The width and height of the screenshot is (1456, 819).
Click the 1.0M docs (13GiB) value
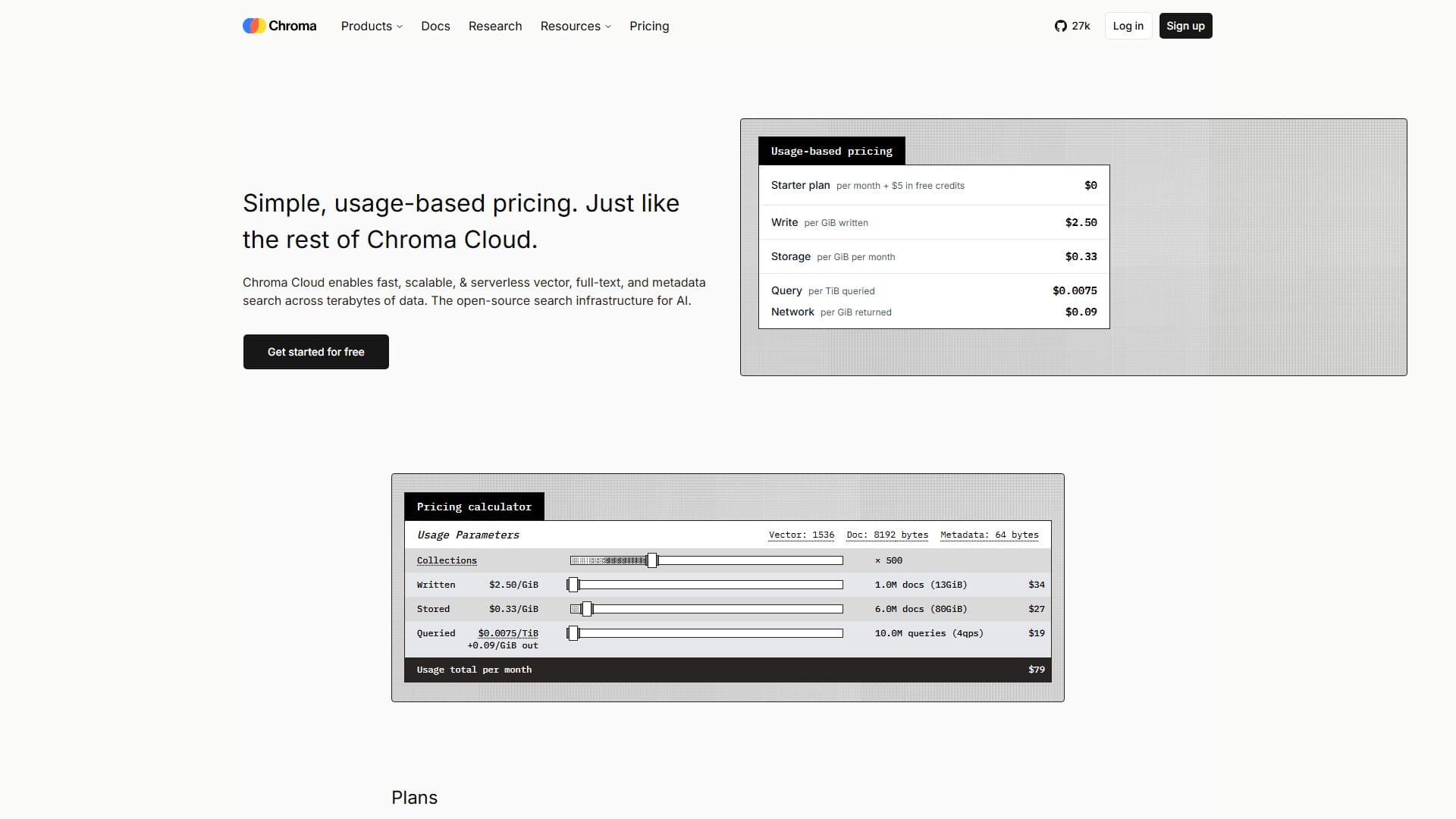(921, 585)
